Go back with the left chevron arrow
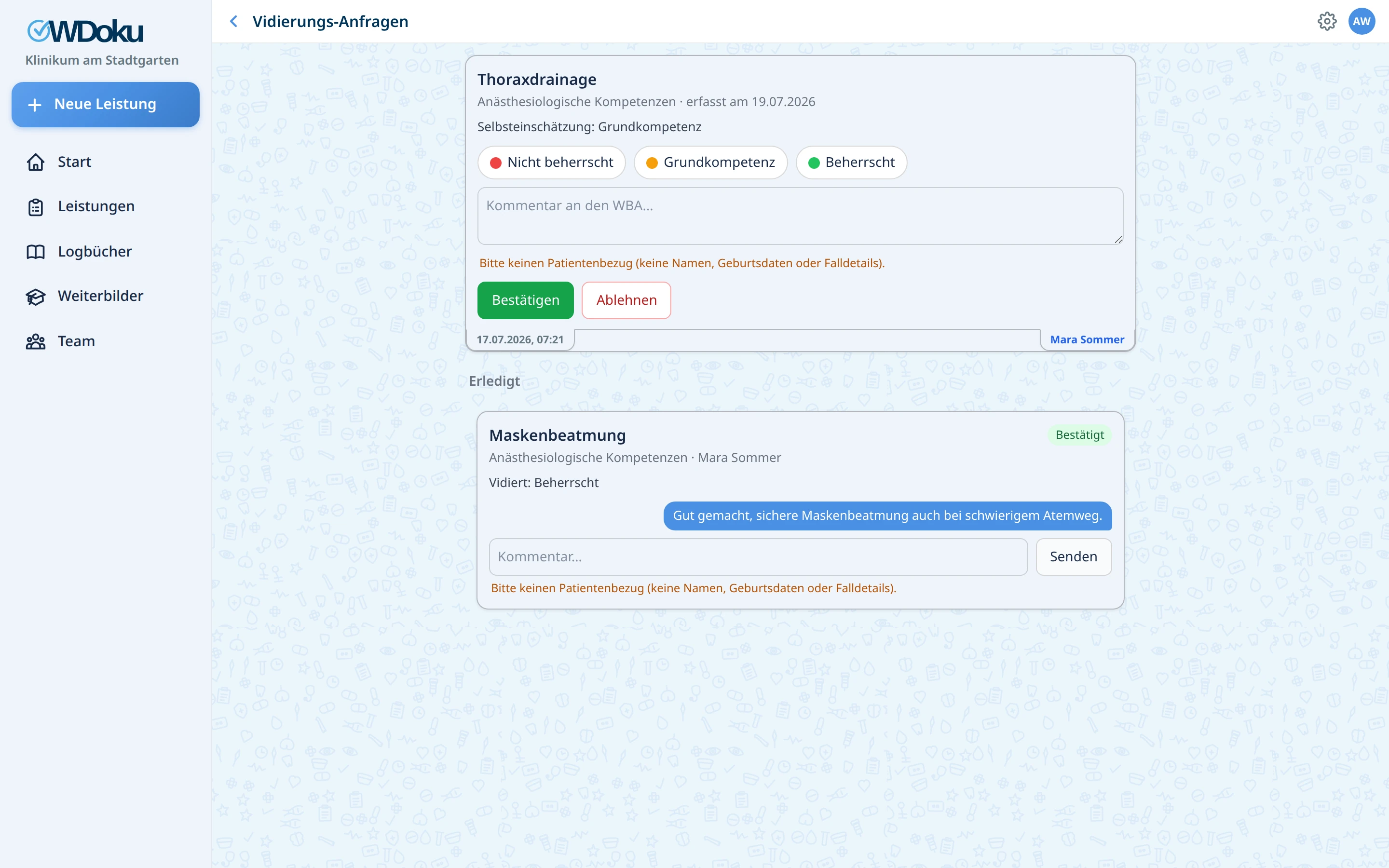Image resolution: width=1389 pixels, height=868 pixels. (233, 21)
